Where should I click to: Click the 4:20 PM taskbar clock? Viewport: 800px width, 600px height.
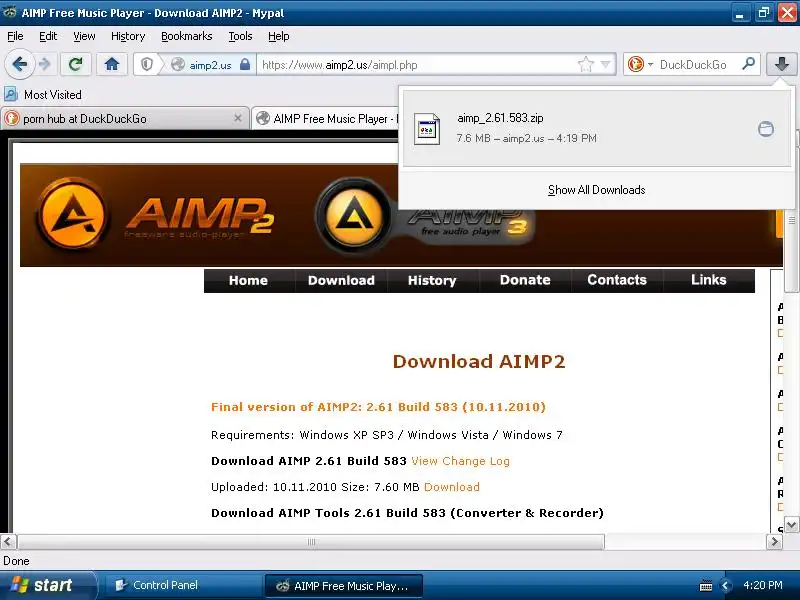763,585
